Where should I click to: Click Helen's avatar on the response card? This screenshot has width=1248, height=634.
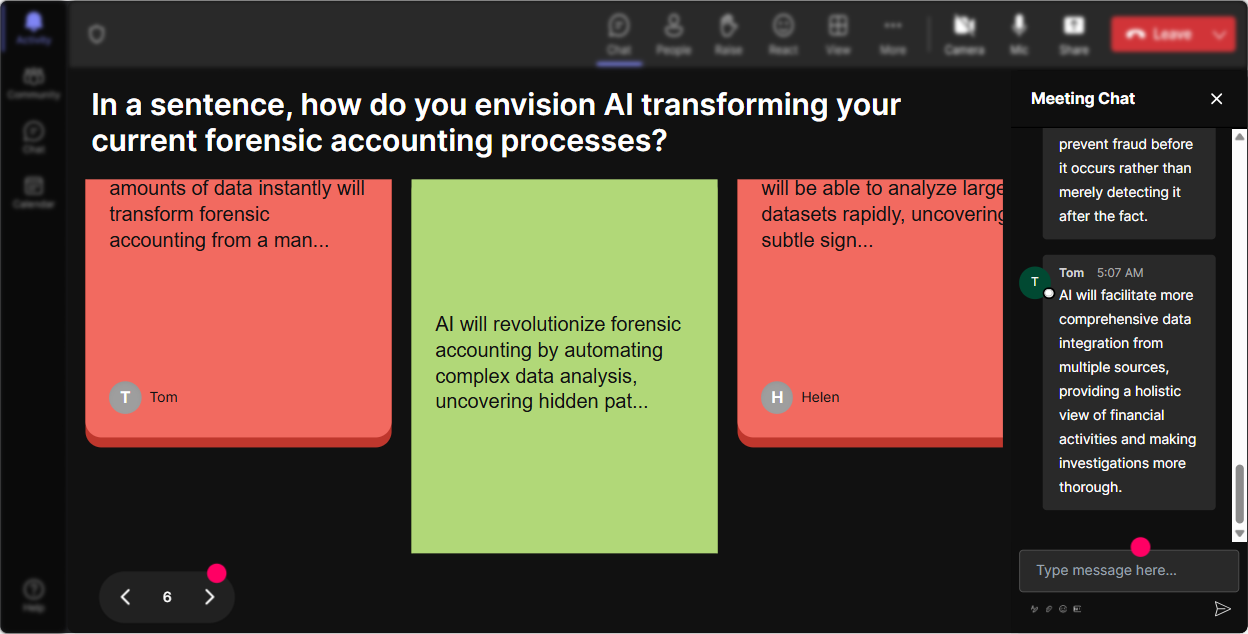[777, 397]
